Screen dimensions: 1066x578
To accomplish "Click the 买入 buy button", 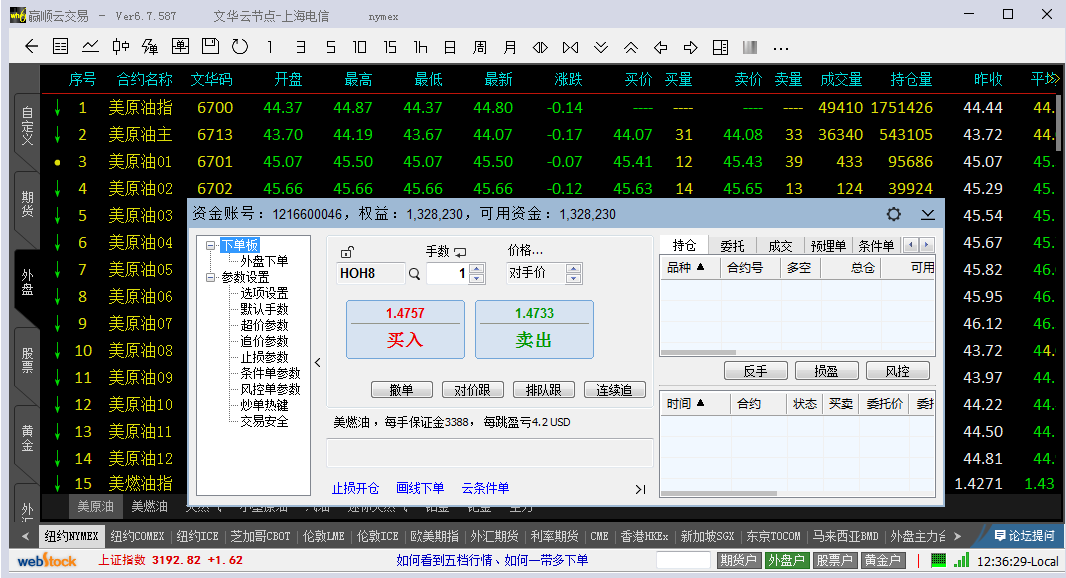I will 405,330.
